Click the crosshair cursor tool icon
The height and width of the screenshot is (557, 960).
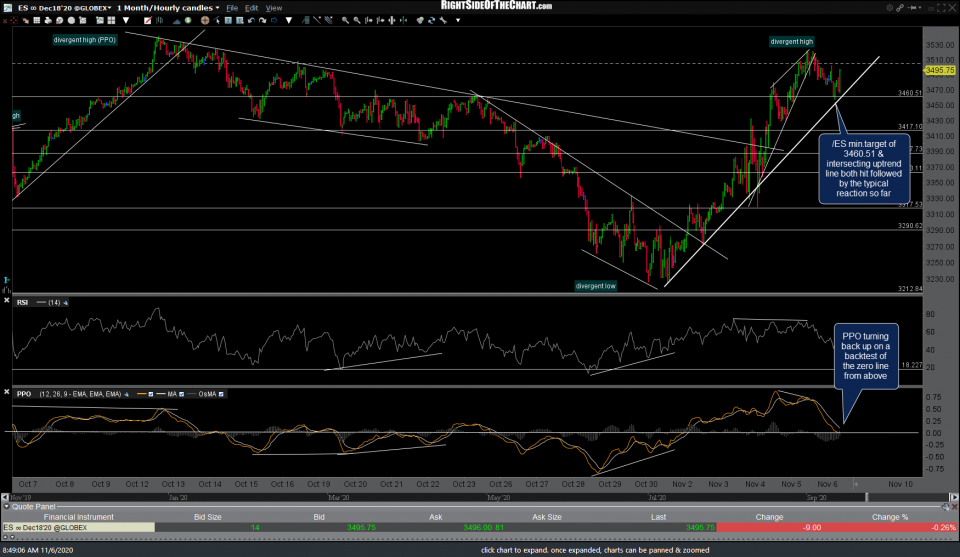pyautogui.click(x=13, y=20)
